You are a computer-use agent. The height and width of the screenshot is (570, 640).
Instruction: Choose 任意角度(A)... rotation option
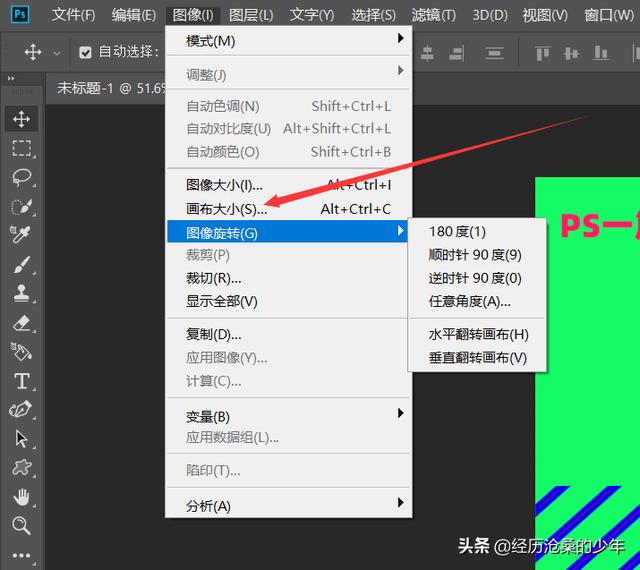tap(477, 301)
